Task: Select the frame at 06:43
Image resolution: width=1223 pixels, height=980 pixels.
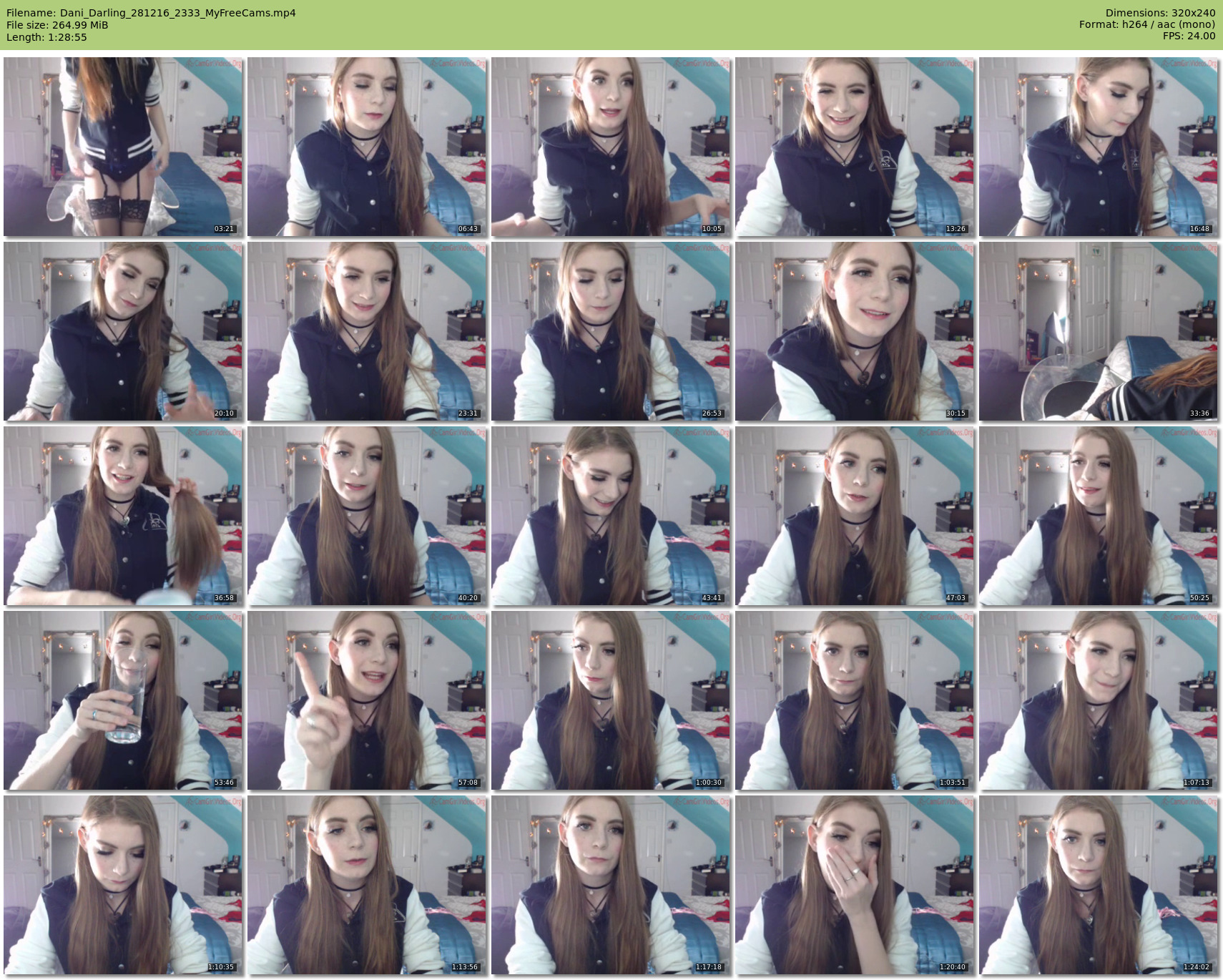Action: point(367,147)
